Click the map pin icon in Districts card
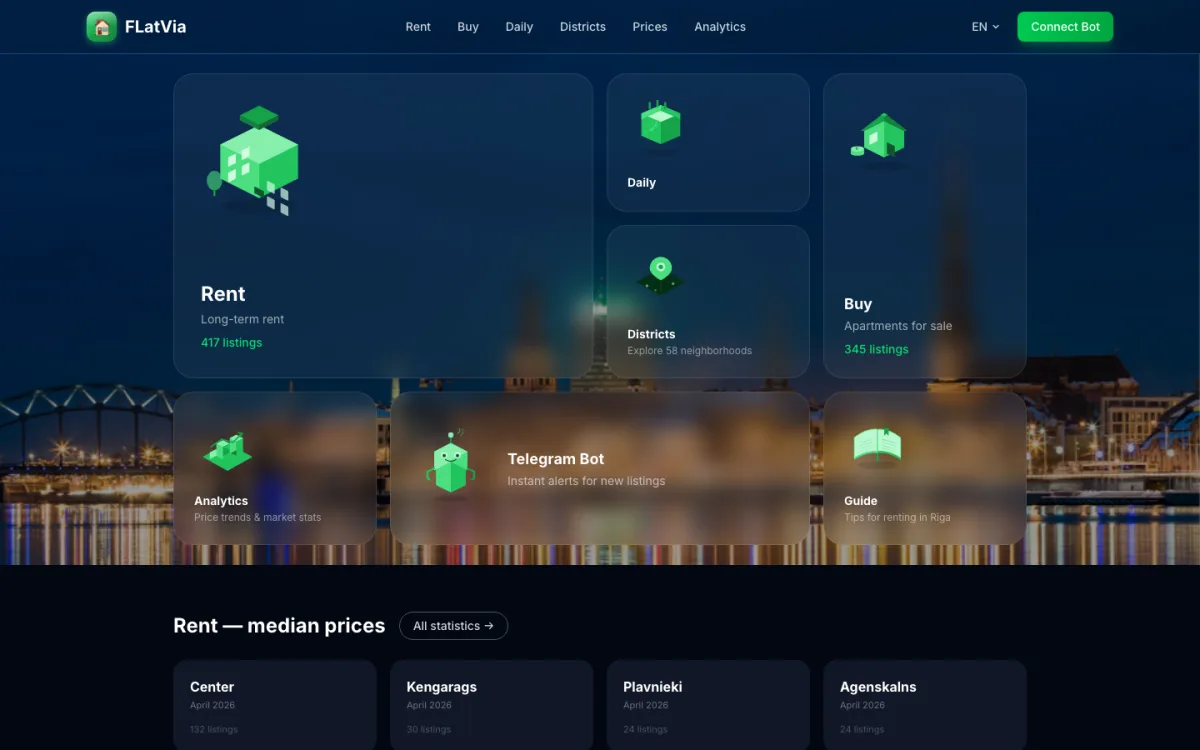This screenshot has width=1200, height=750. tap(660, 274)
